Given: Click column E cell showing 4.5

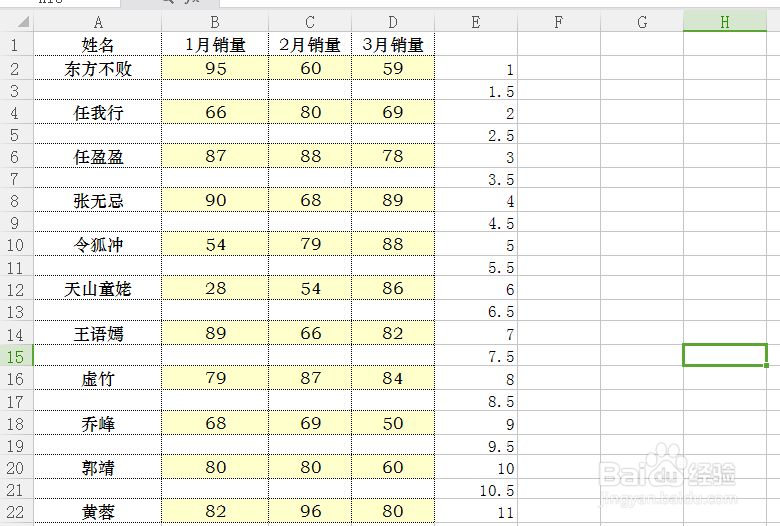Looking at the screenshot, I should [476, 222].
